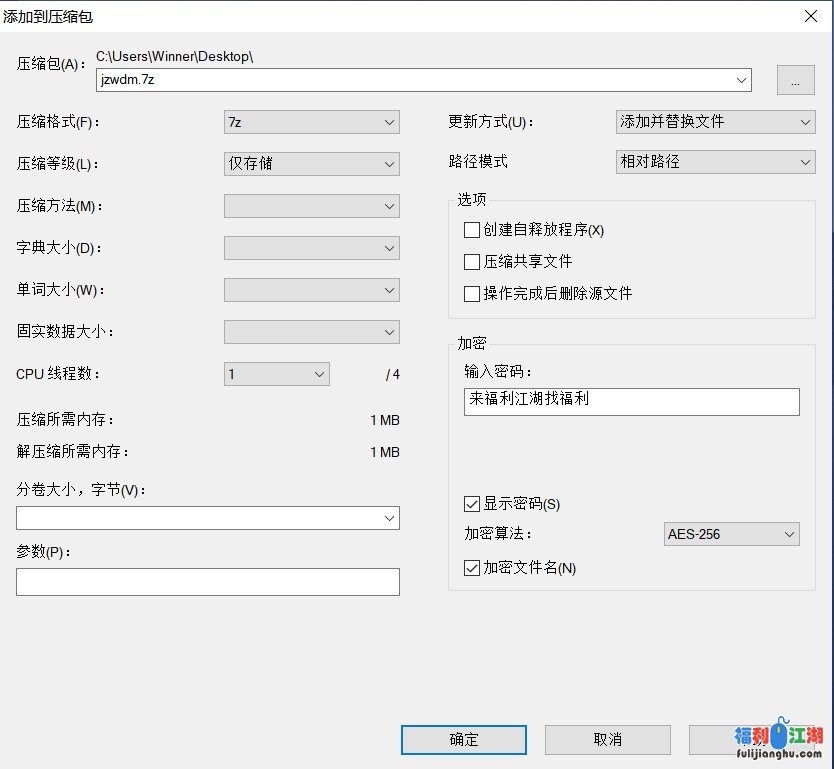Expand the compression format 7z dropdown
834x769 pixels.
click(311, 122)
